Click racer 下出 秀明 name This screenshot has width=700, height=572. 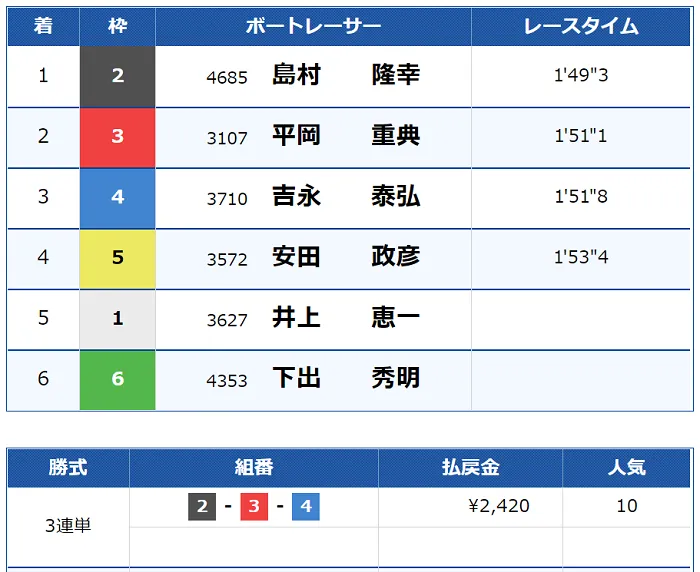coord(346,379)
